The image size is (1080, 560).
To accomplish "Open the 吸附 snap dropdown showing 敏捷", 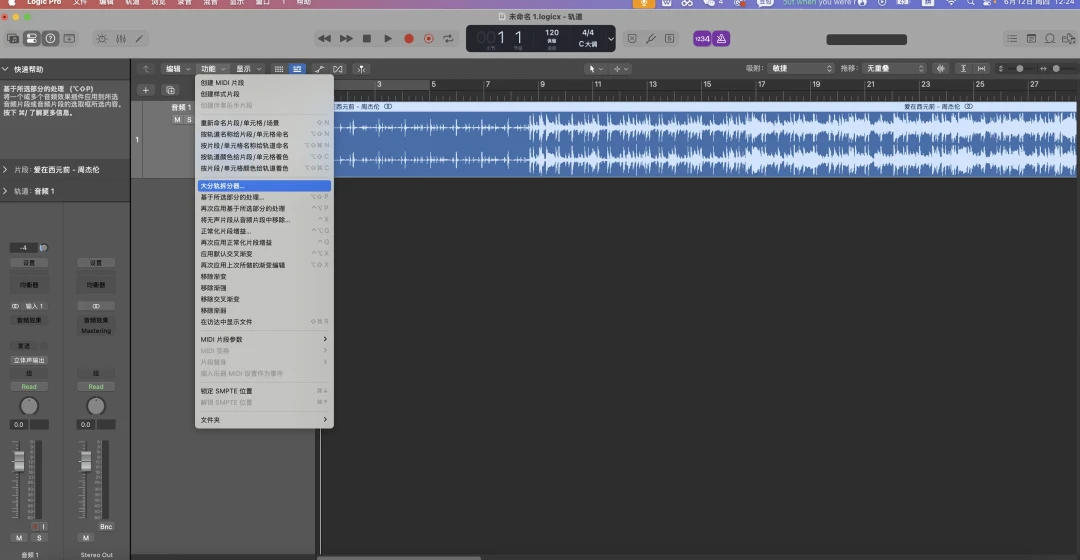I will tap(800, 69).
